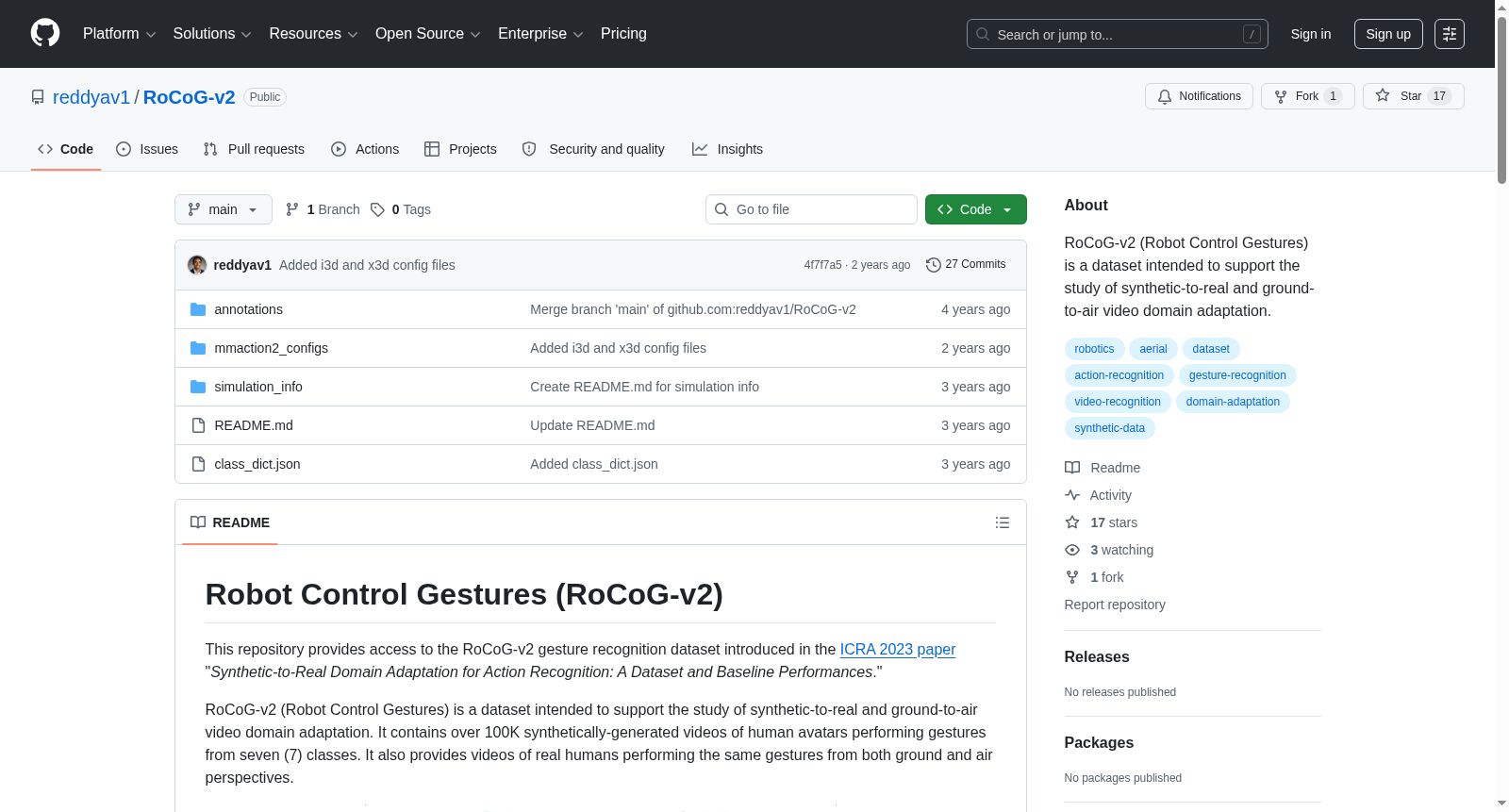Click the search magnifier icon in the top bar

983,34
